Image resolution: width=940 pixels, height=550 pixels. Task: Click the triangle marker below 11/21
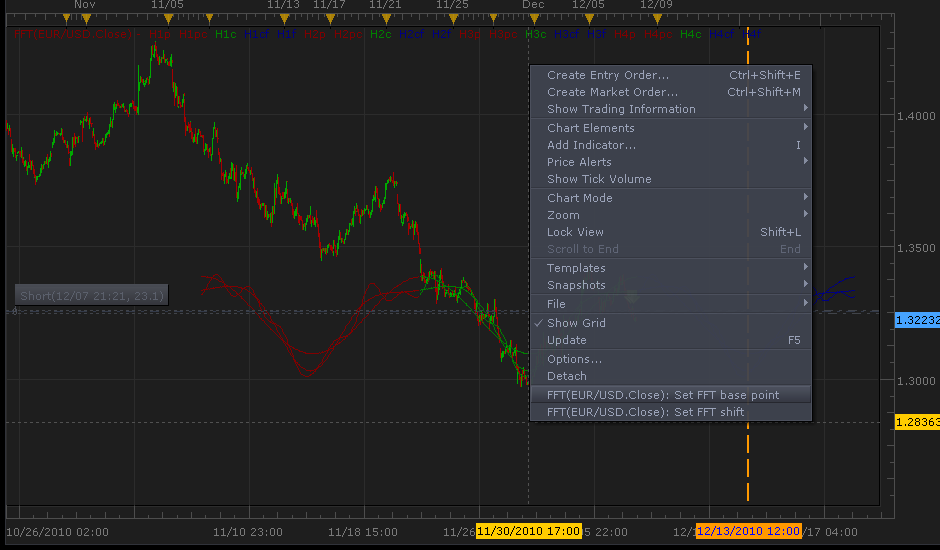tap(387, 20)
